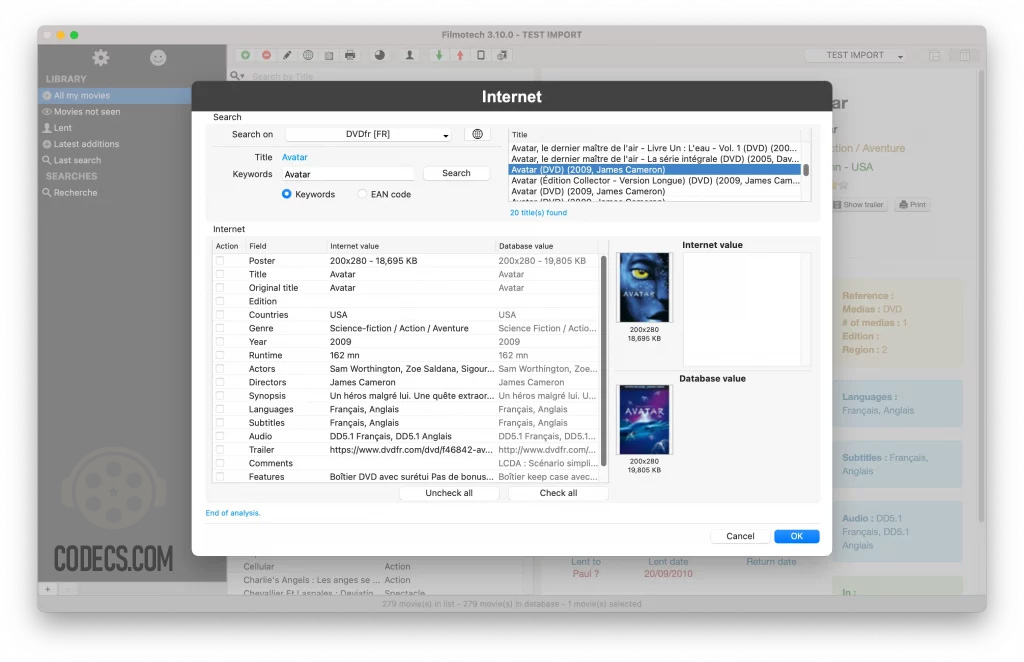Click the blue OK button

pyautogui.click(x=797, y=536)
